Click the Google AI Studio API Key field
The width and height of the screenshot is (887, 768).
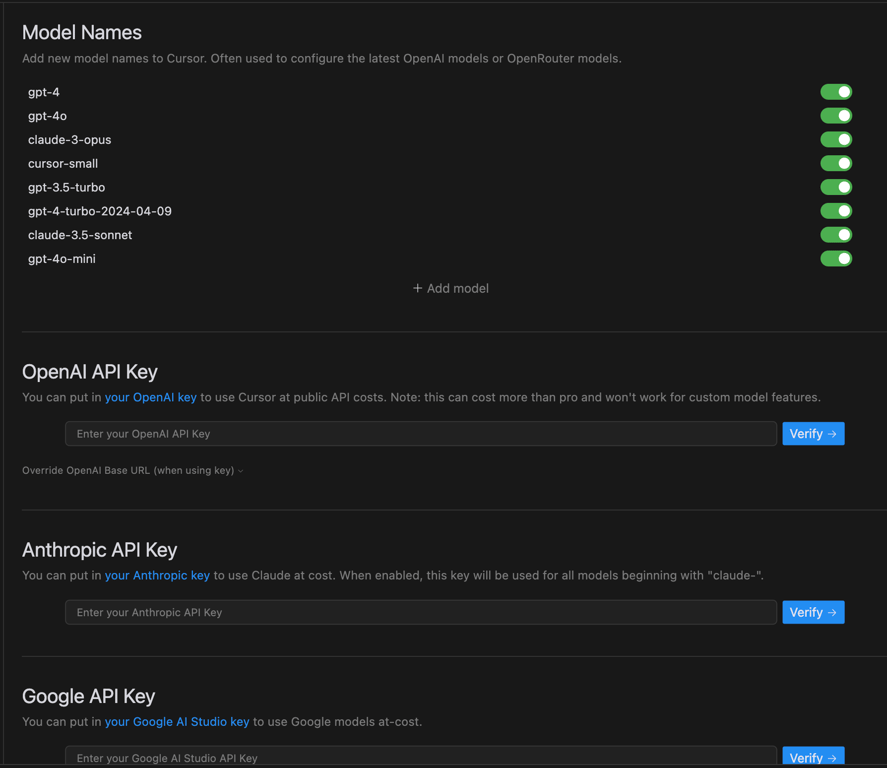420,757
